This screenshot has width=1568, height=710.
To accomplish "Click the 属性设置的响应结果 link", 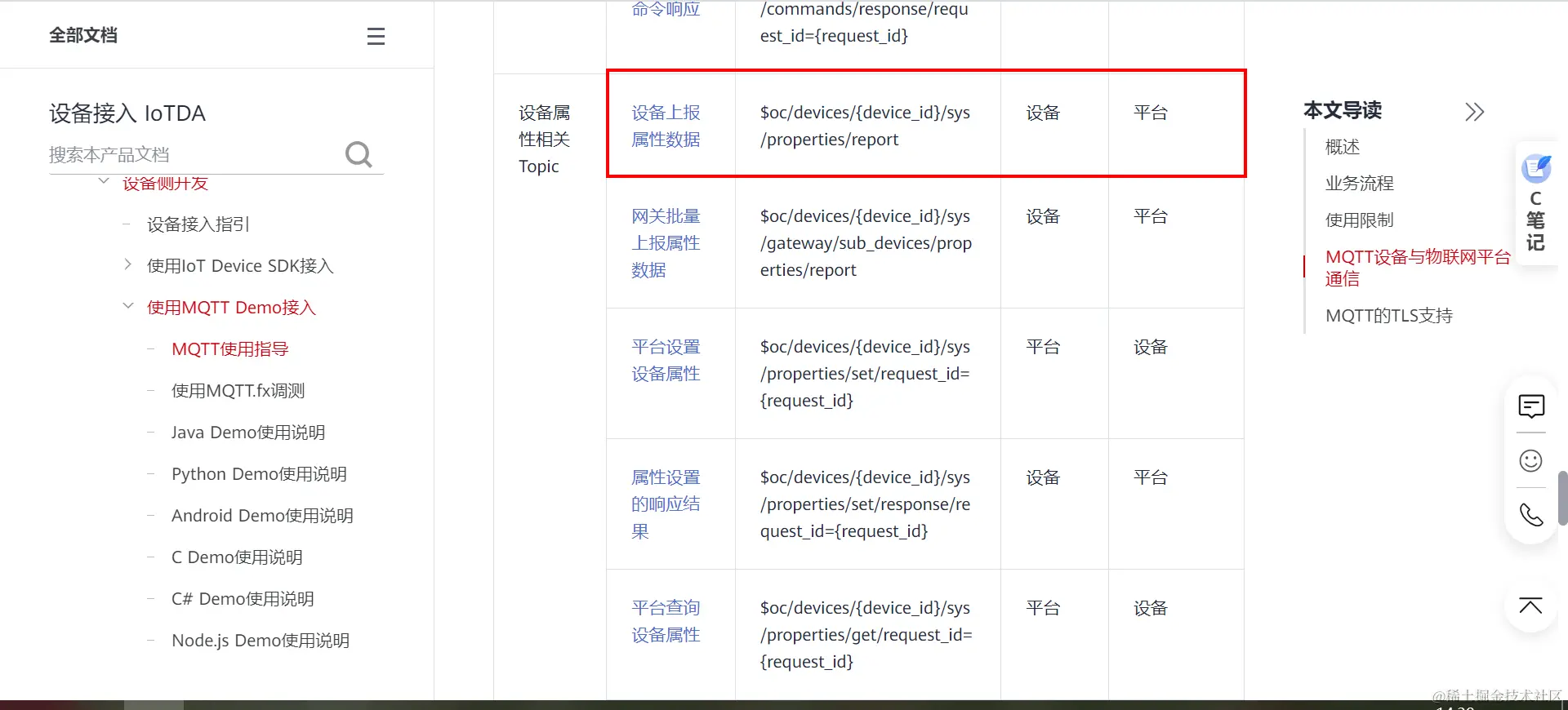I will [666, 504].
